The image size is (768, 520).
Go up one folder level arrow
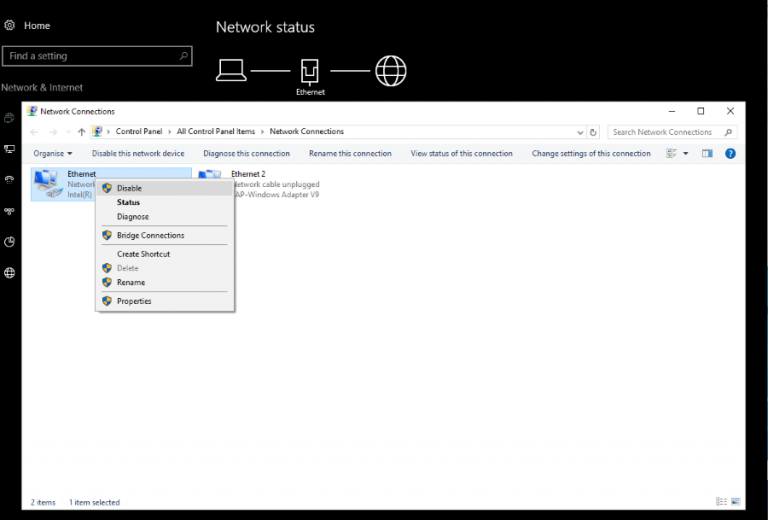pos(81,132)
